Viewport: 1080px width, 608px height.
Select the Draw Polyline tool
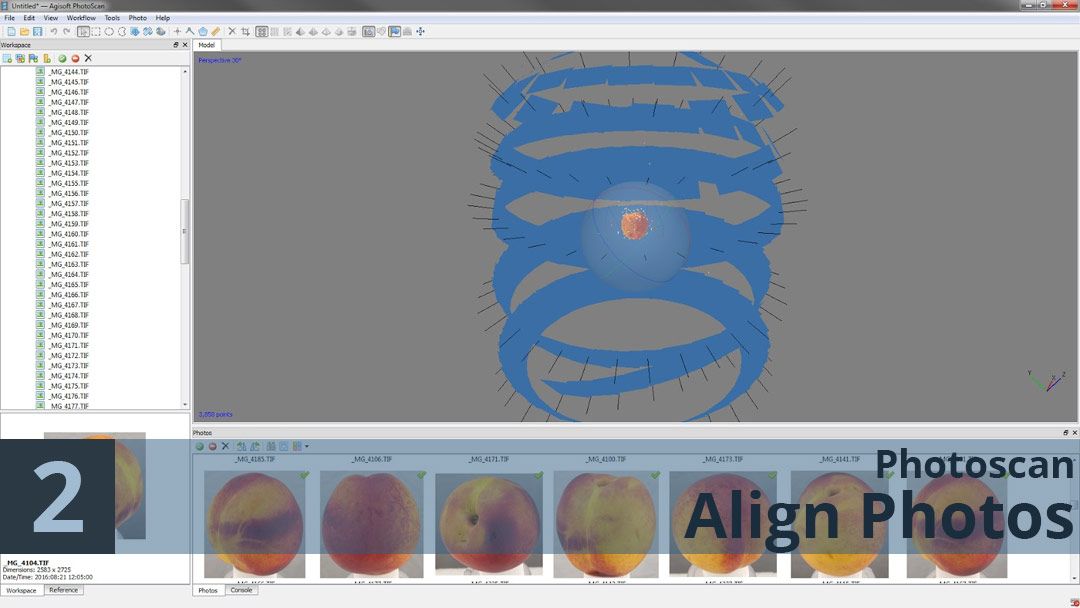(x=190, y=32)
